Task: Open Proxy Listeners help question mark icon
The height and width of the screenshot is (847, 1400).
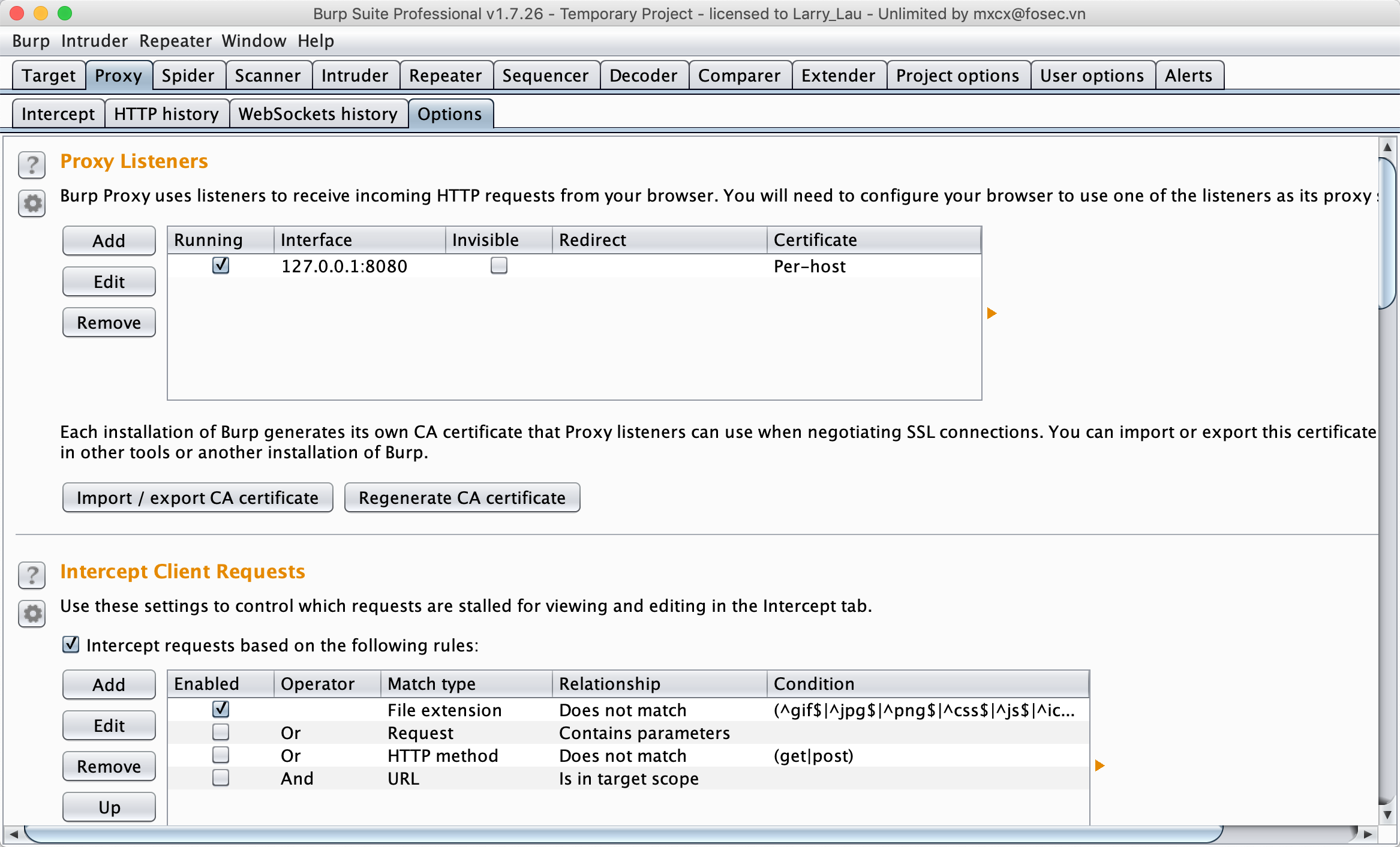Action: tap(32, 164)
